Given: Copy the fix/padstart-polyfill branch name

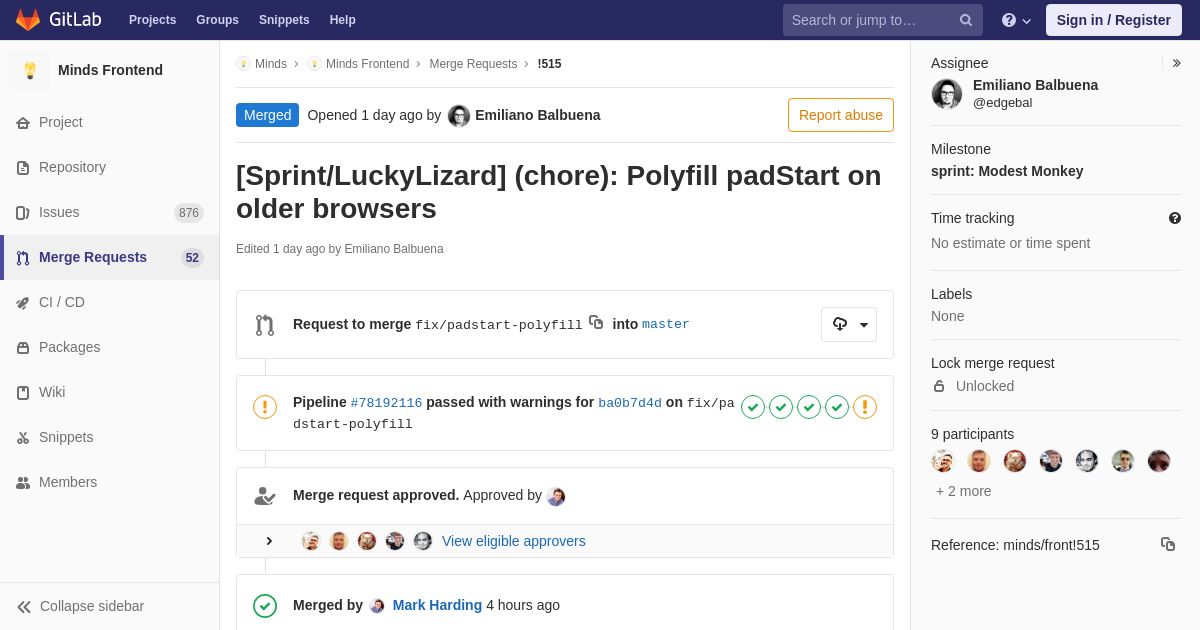Looking at the screenshot, I should coord(596,322).
